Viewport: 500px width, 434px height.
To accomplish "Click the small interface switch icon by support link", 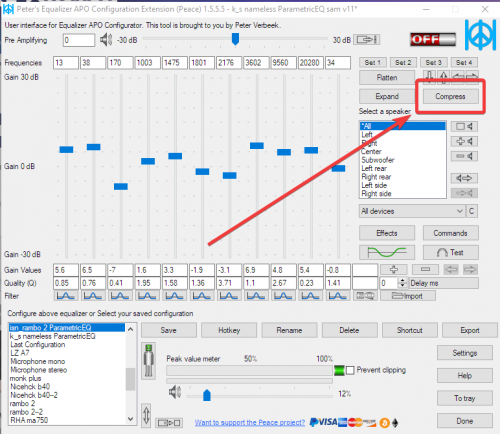I will click(x=169, y=423).
